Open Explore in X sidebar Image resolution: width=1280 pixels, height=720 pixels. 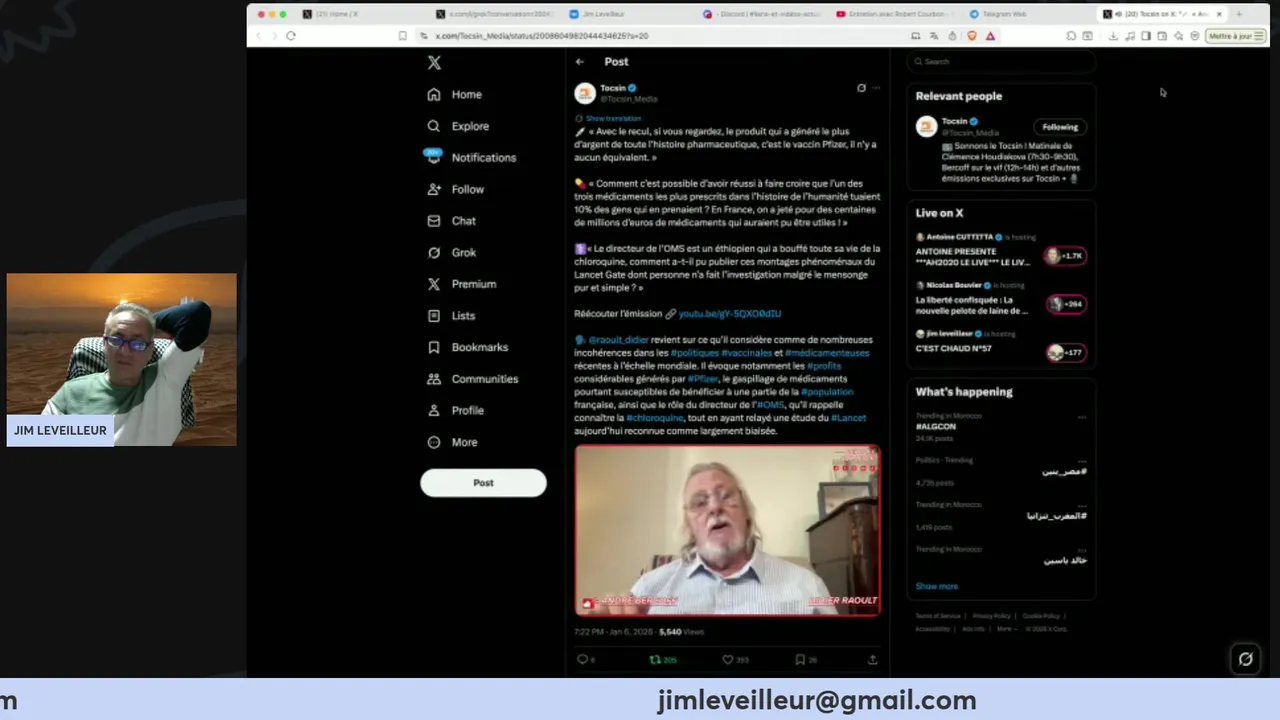point(458,126)
